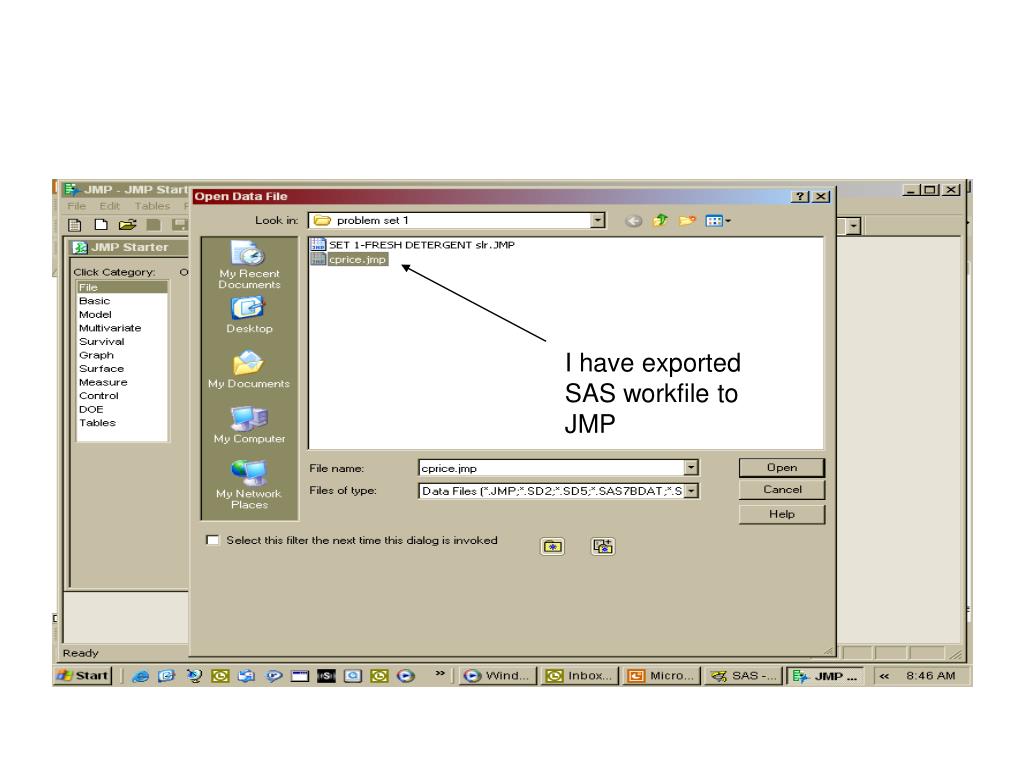The height and width of the screenshot is (768, 1024).
Task: Click the blank New page icon in JMP toolbar
Action: pos(101,225)
